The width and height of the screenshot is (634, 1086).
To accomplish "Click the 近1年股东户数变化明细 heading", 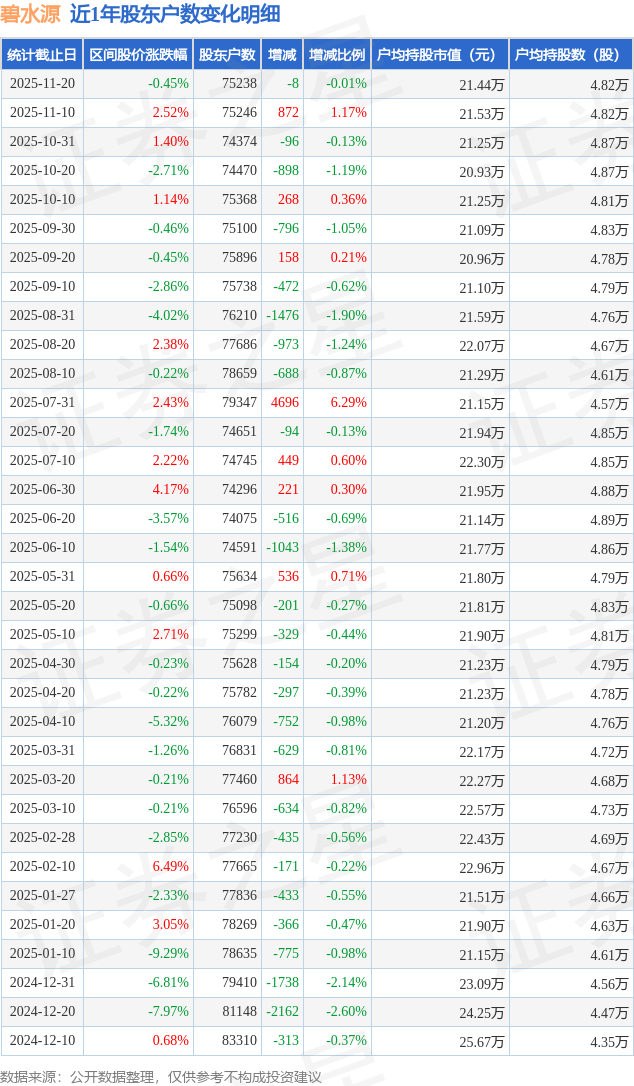I will tap(175, 14).
